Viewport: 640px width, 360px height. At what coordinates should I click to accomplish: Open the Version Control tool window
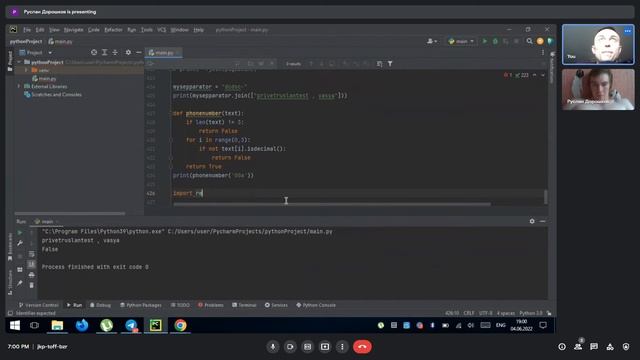pyautogui.click(x=39, y=305)
